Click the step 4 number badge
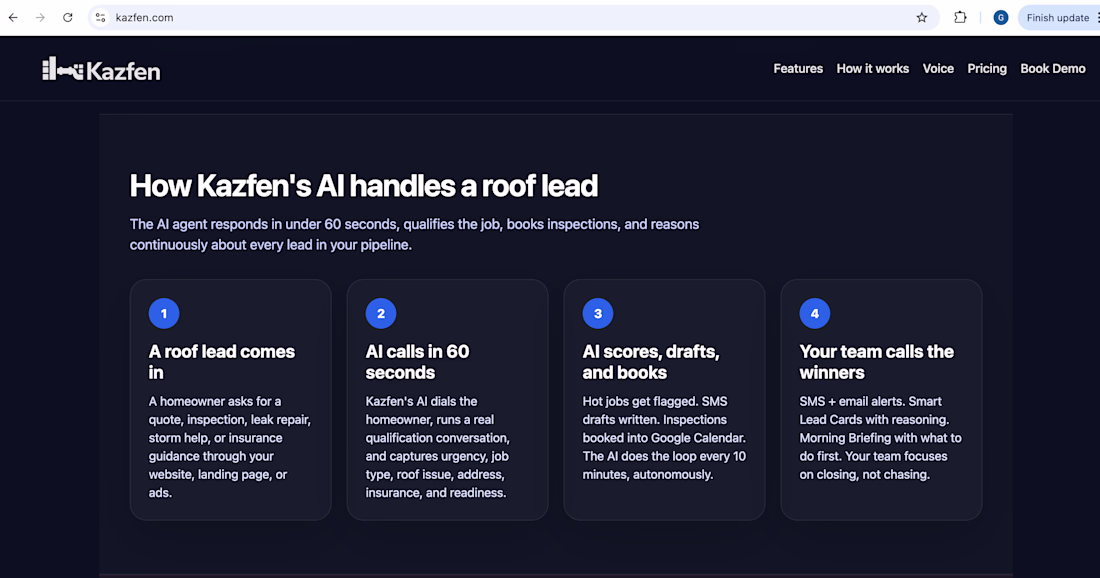The width and height of the screenshot is (1100, 578). point(814,314)
